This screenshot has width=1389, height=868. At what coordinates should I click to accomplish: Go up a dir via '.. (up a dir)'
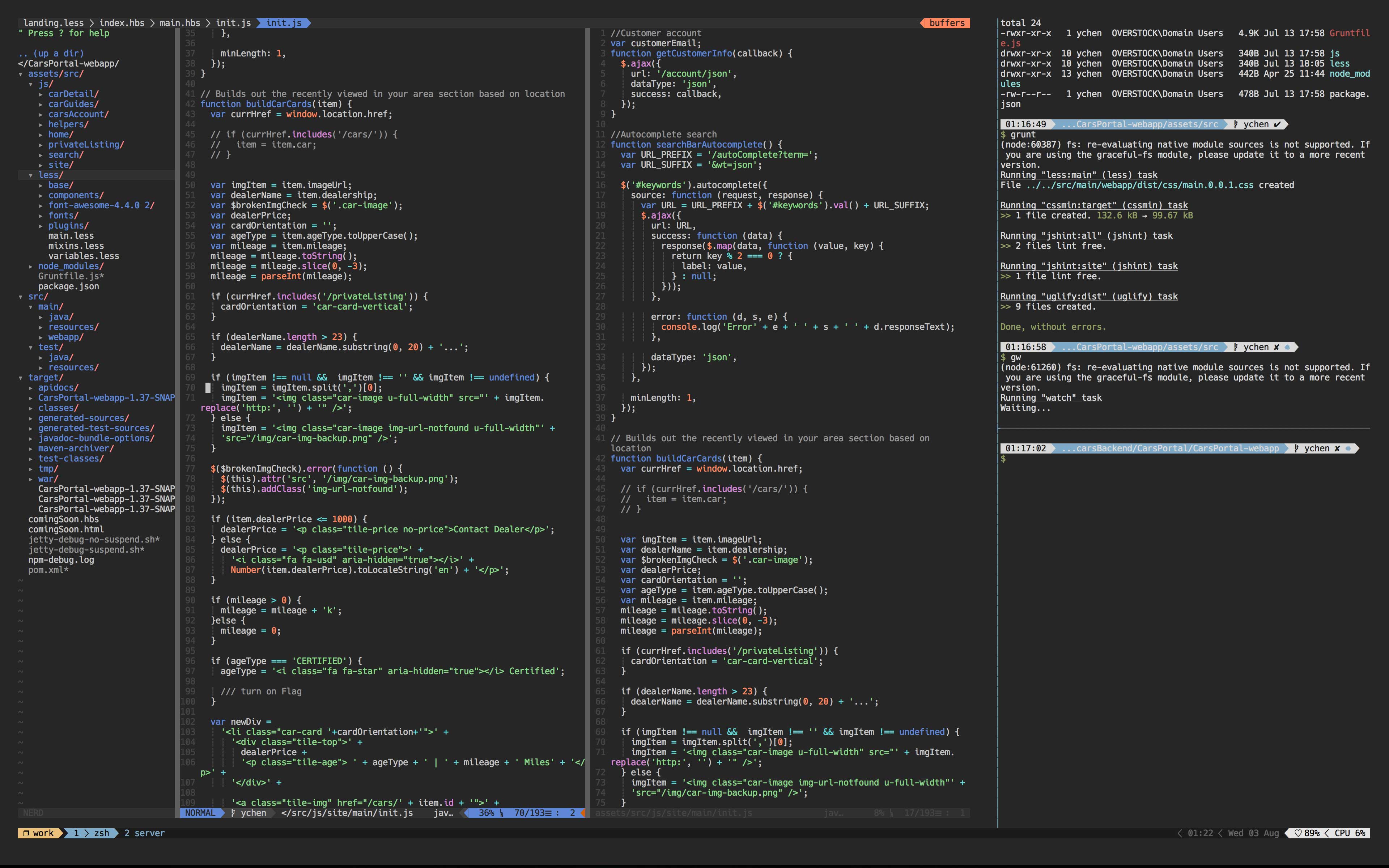[51, 54]
